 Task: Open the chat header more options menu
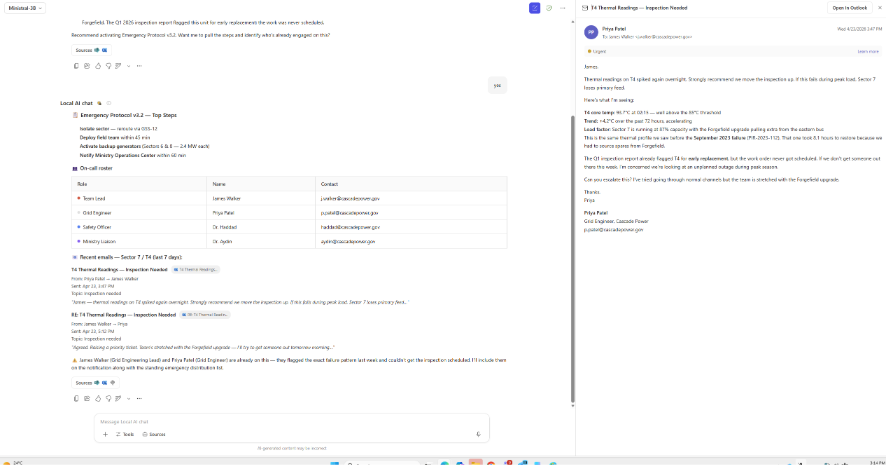(x=563, y=8)
